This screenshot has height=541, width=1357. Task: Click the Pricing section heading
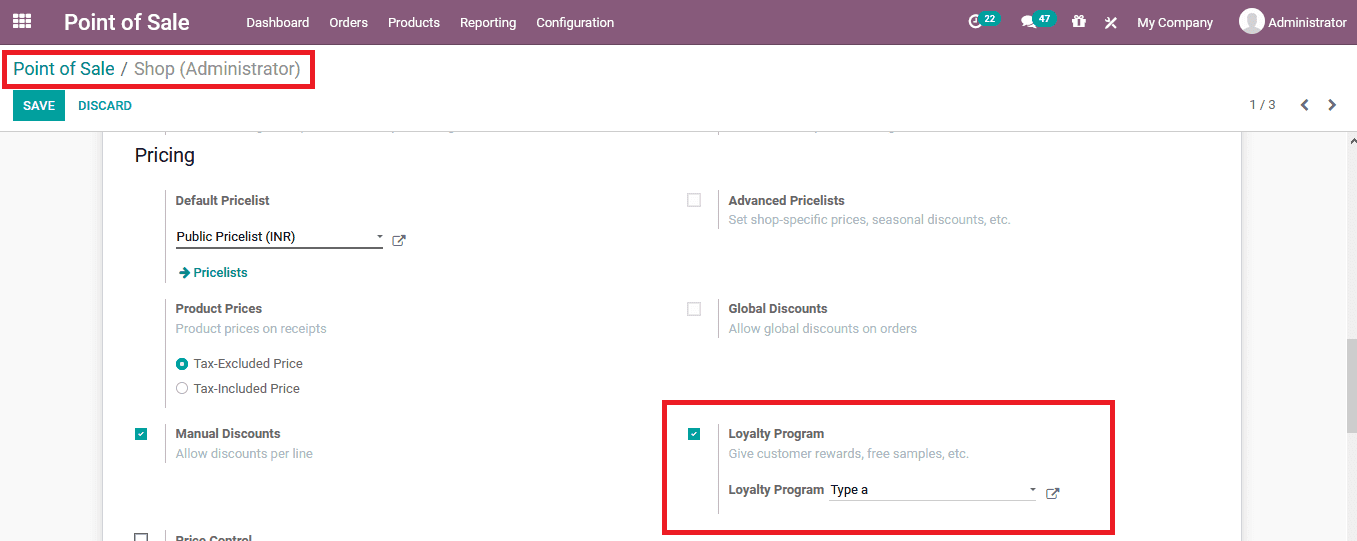tap(165, 155)
